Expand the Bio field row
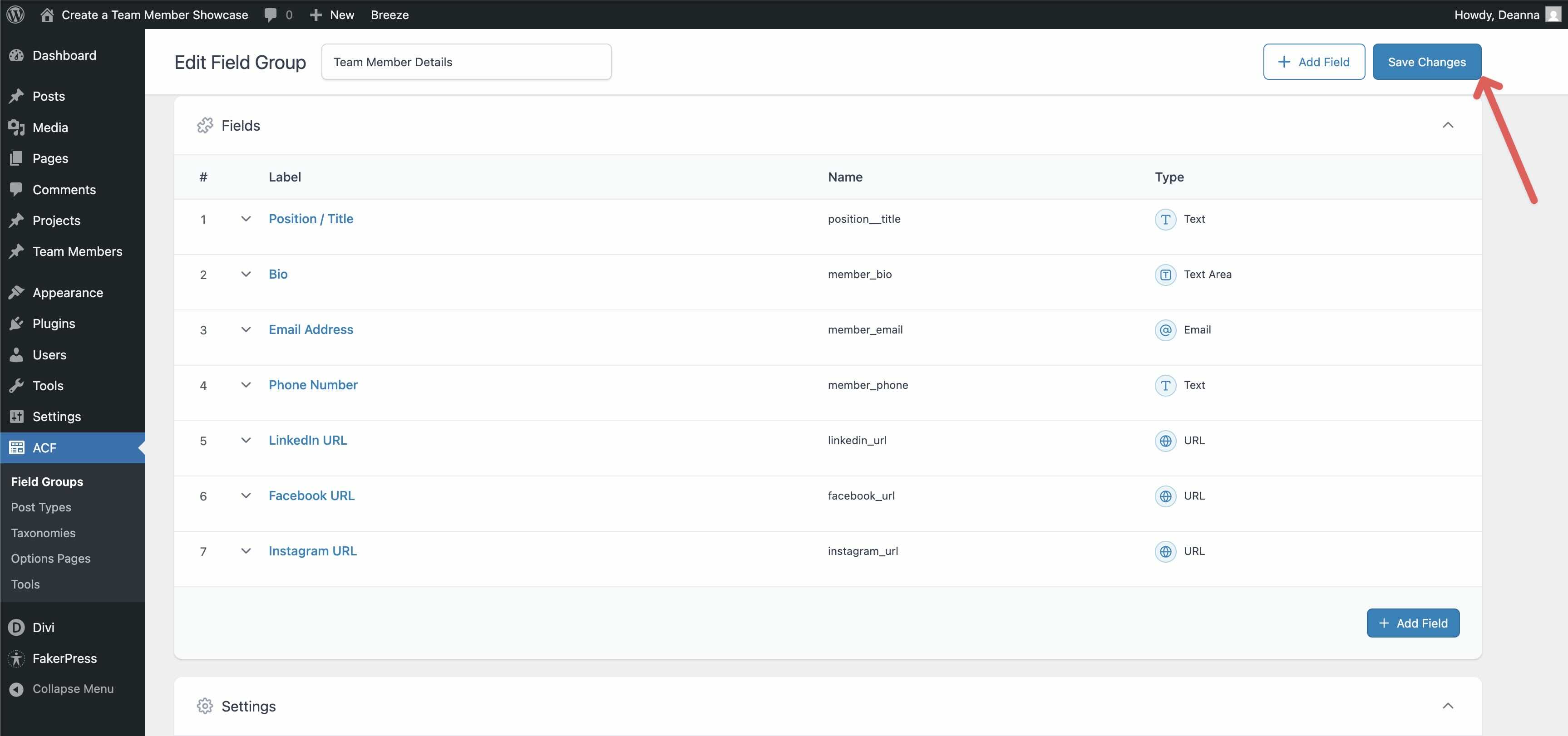The height and width of the screenshot is (736, 1568). 246,275
